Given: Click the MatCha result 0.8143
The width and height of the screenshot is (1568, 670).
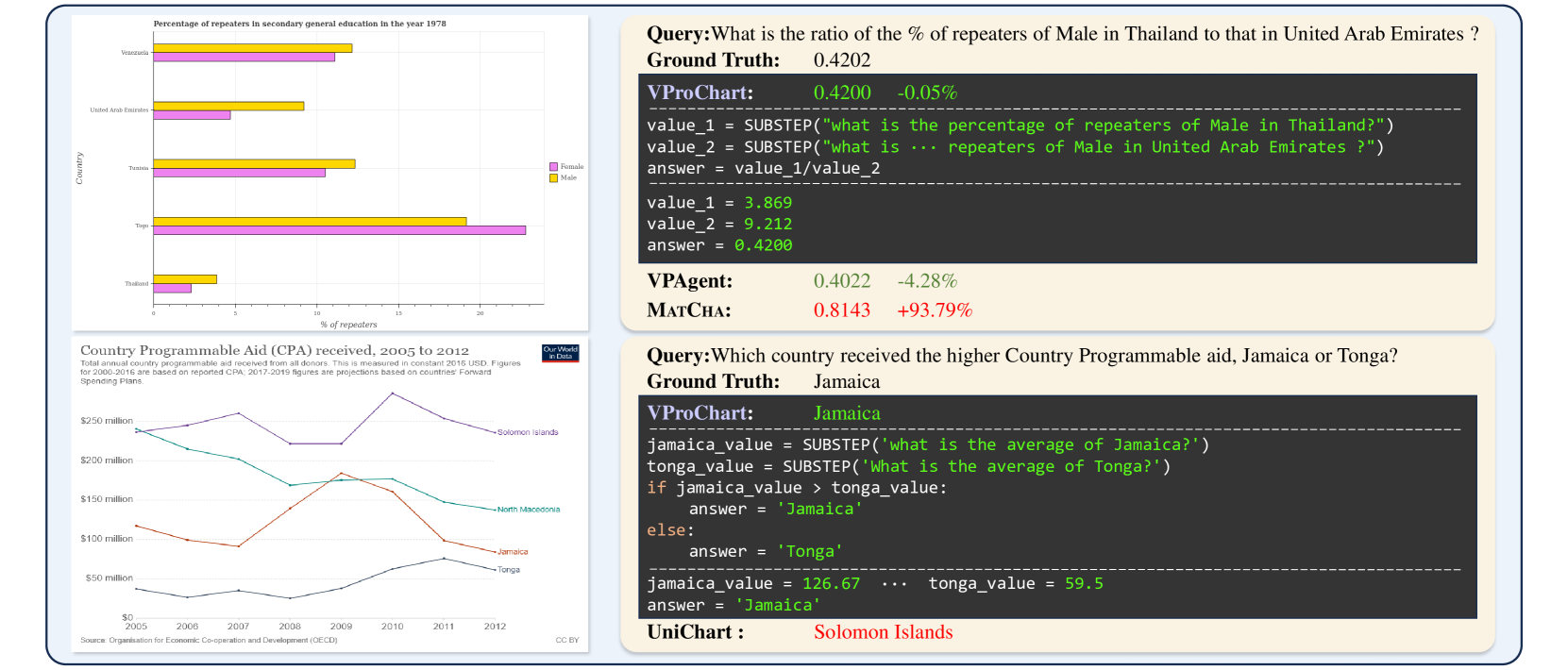Looking at the screenshot, I should (x=842, y=310).
